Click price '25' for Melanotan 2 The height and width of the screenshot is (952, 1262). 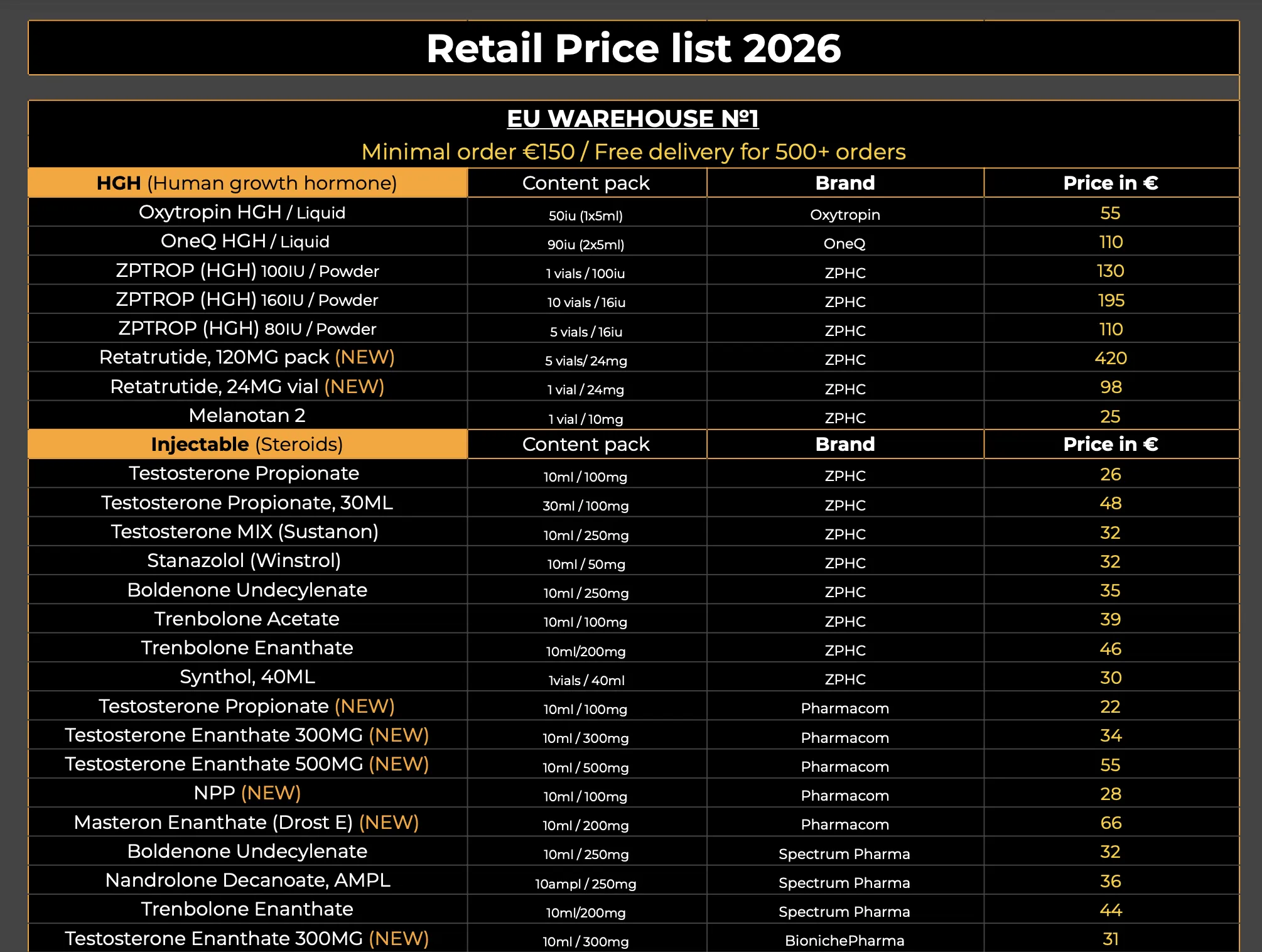pos(1111,416)
